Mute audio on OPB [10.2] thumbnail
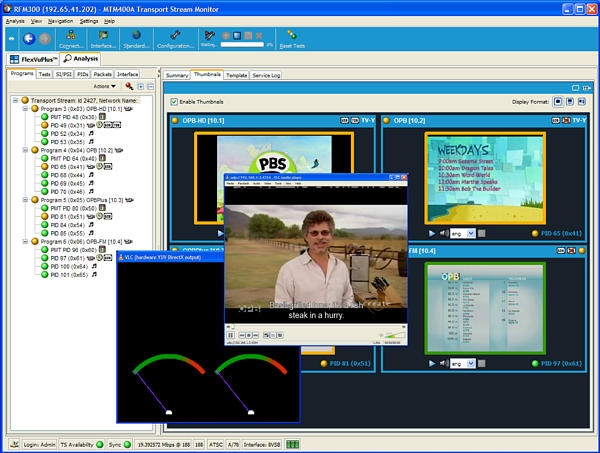 pyautogui.click(x=443, y=233)
